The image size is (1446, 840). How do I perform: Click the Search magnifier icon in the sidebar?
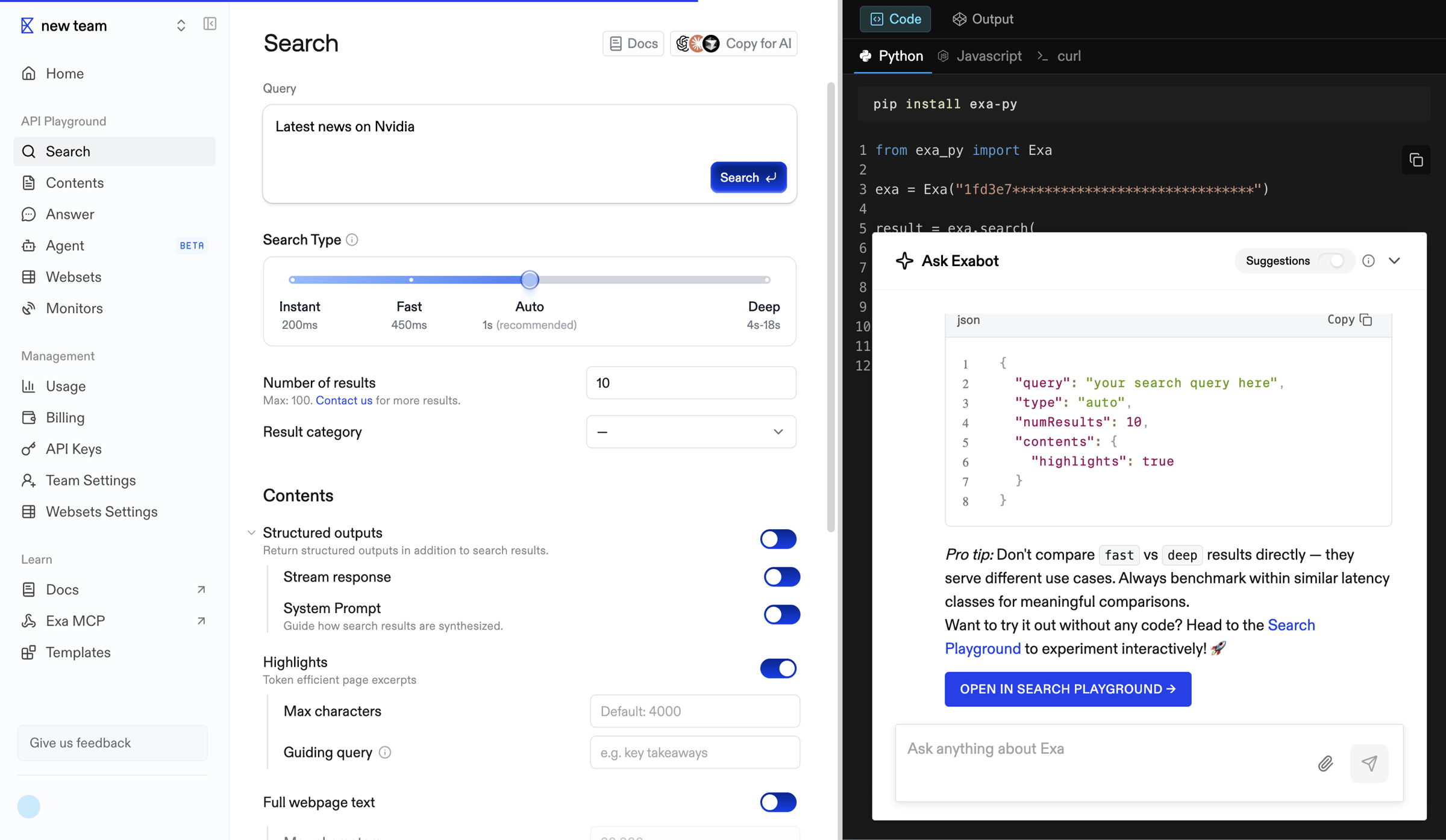tap(29, 152)
